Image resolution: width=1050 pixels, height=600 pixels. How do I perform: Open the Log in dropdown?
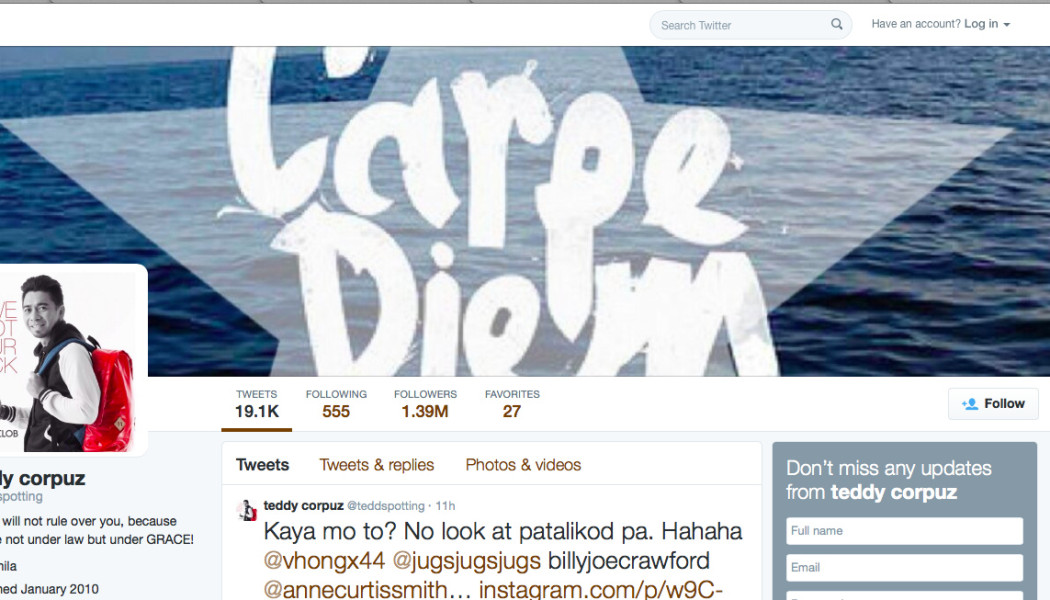tap(986, 24)
